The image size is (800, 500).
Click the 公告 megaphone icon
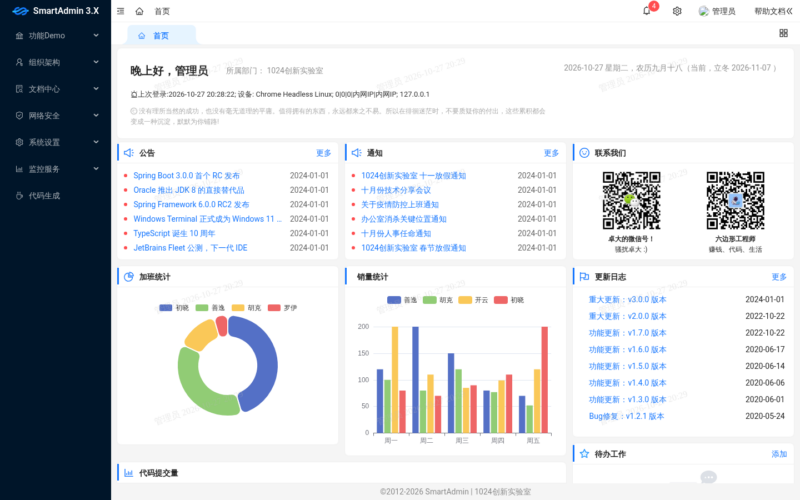[x=129, y=153]
